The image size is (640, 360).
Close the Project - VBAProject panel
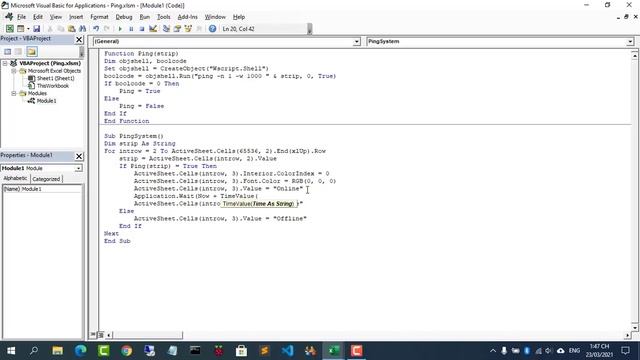click(79, 39)
